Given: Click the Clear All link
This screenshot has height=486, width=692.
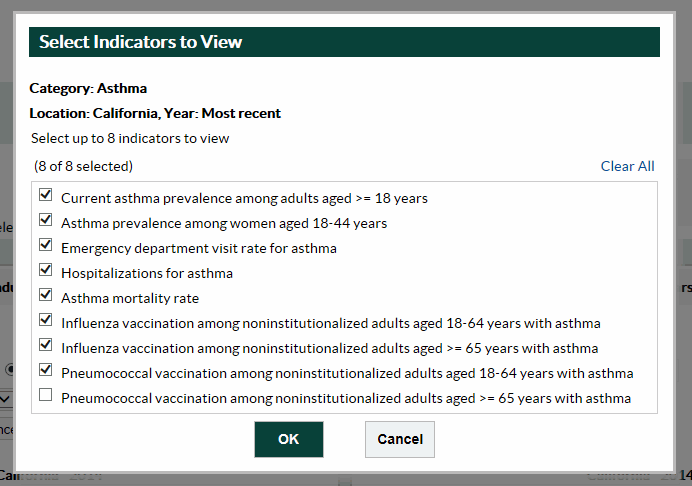Looking at the screenshot, I should [x=627, y=166].
